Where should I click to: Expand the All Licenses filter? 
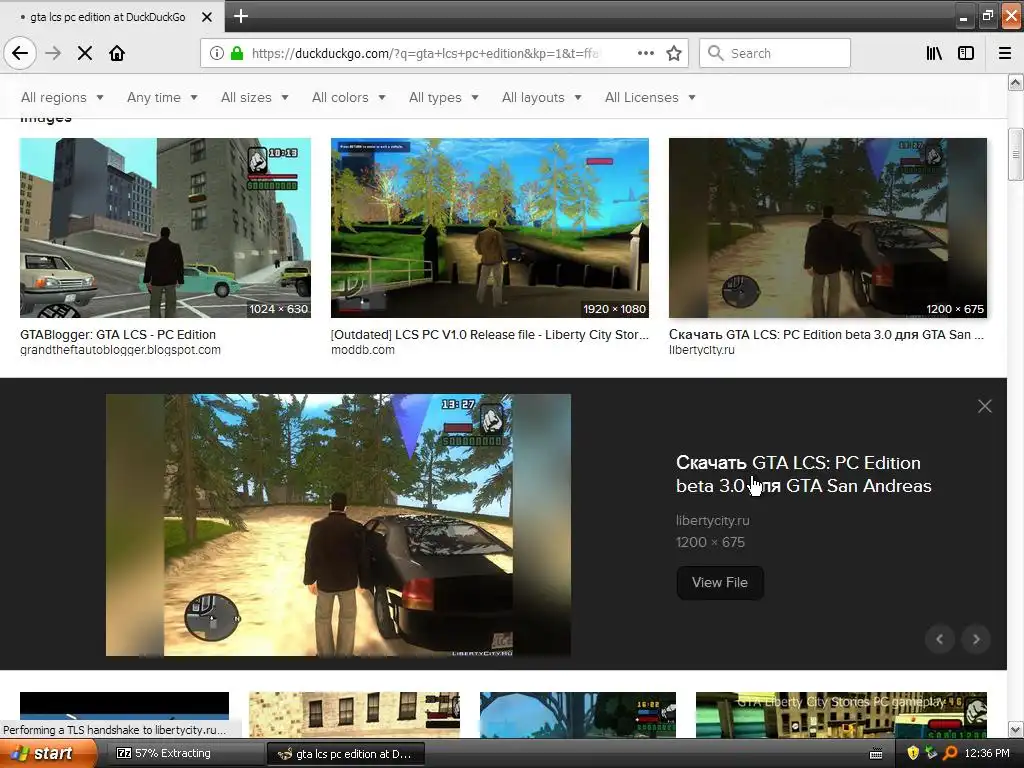pos(650,97)
